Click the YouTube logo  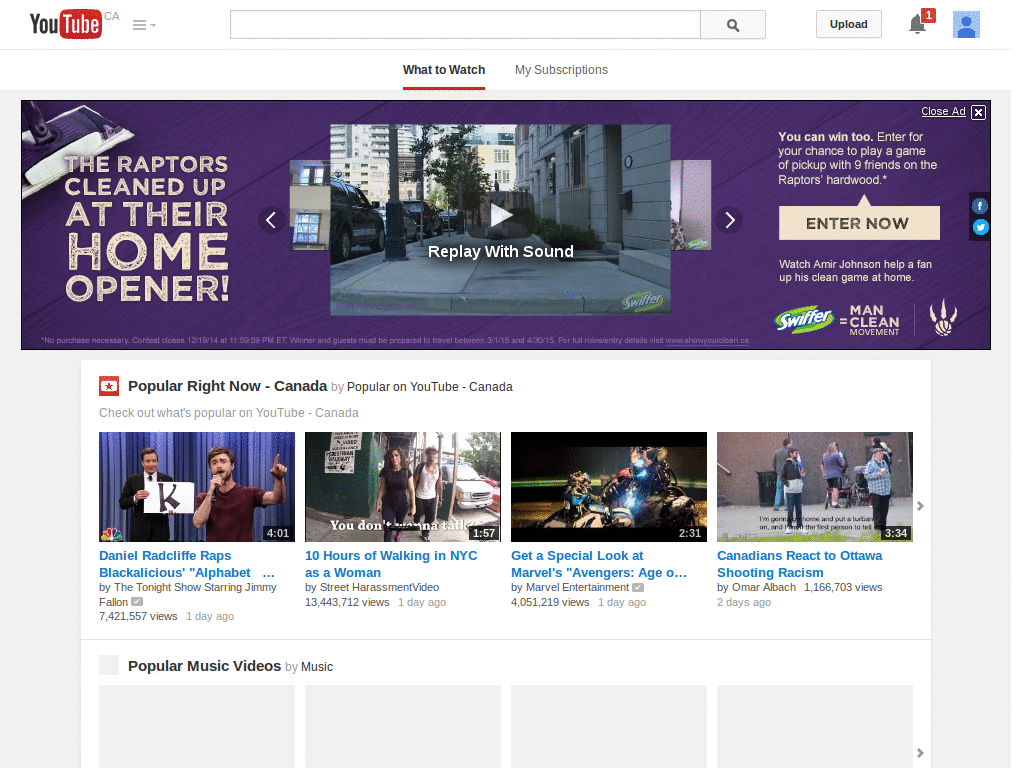(x=66, y=24)
